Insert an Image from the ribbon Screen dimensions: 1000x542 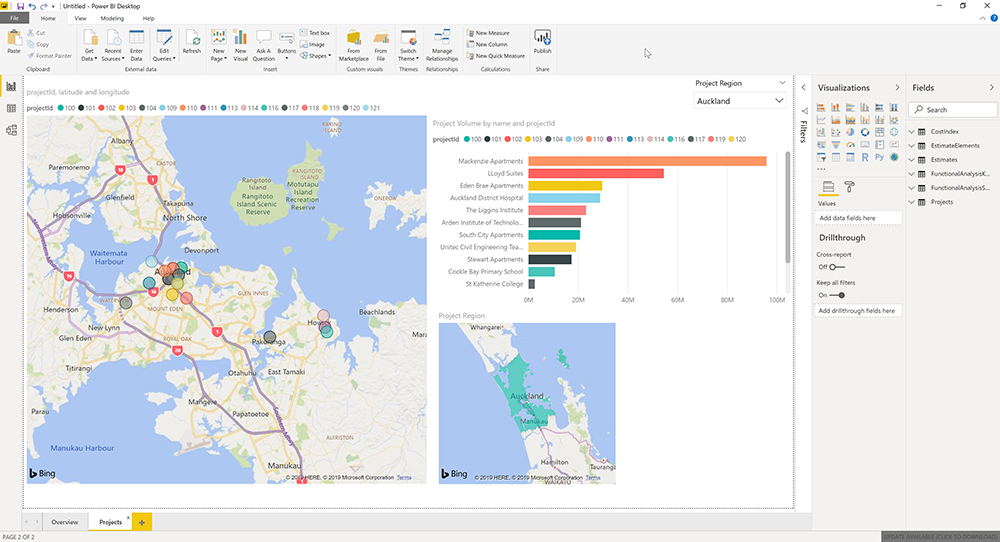313,45
